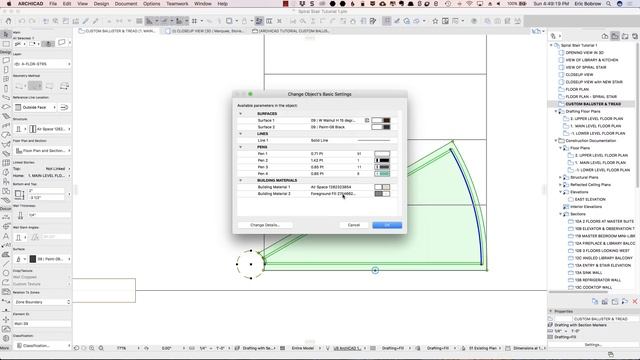Open the Pen 1 color swatch
Viewport: 640px width, 360px height.
point(382,154)
